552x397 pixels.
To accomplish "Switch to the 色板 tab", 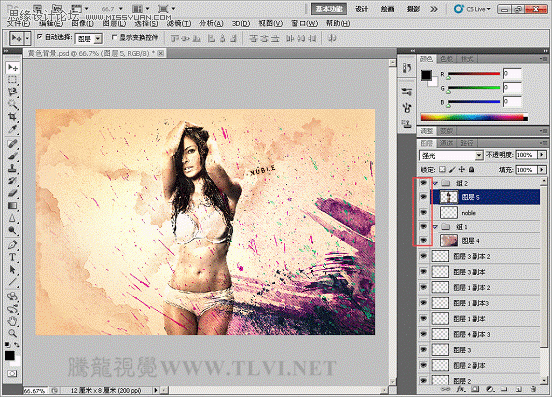I will click(x=447, y=59).
